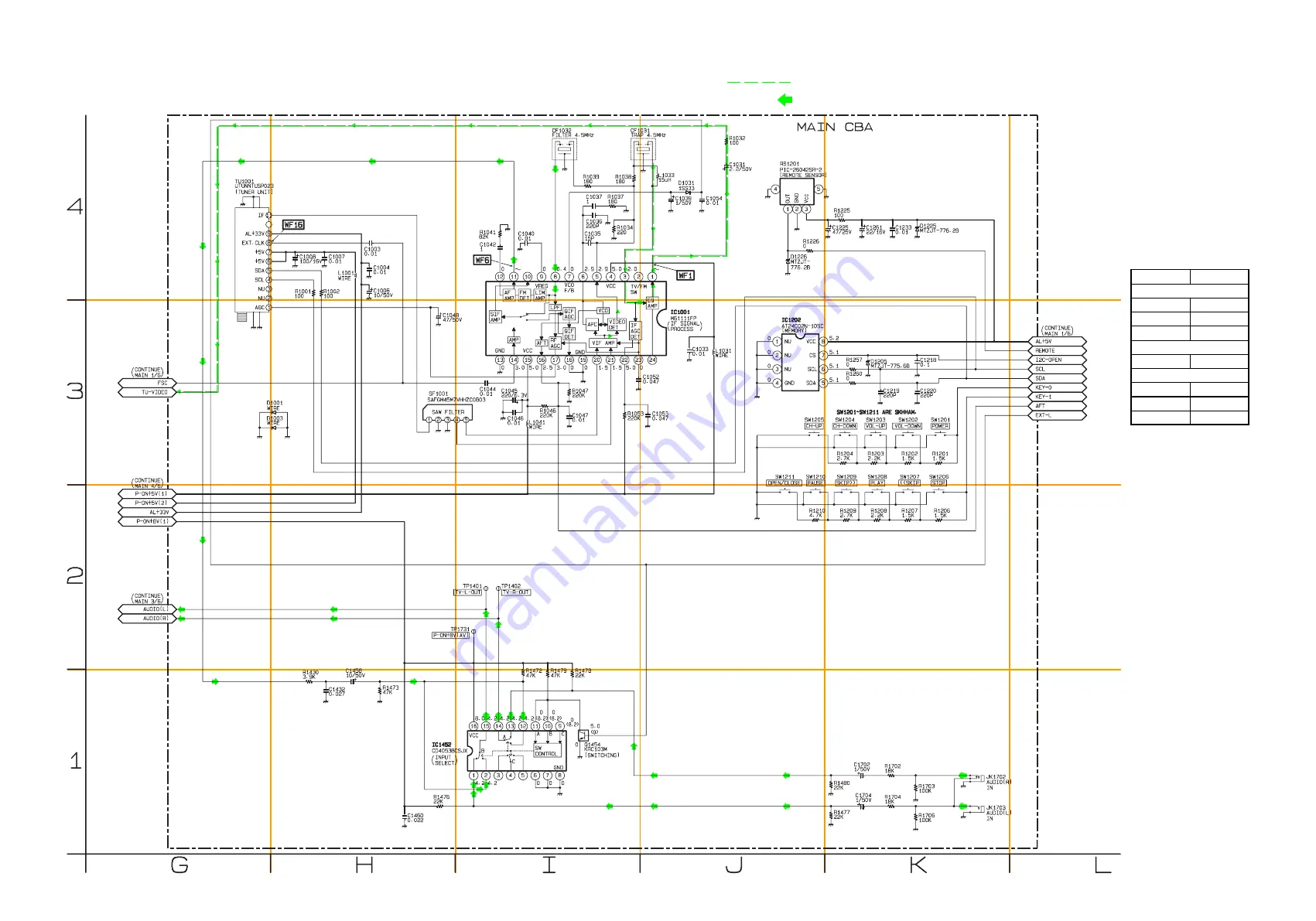Click the IC1452 input select label
Screen dimensions: 1316x921
point(449,754)
